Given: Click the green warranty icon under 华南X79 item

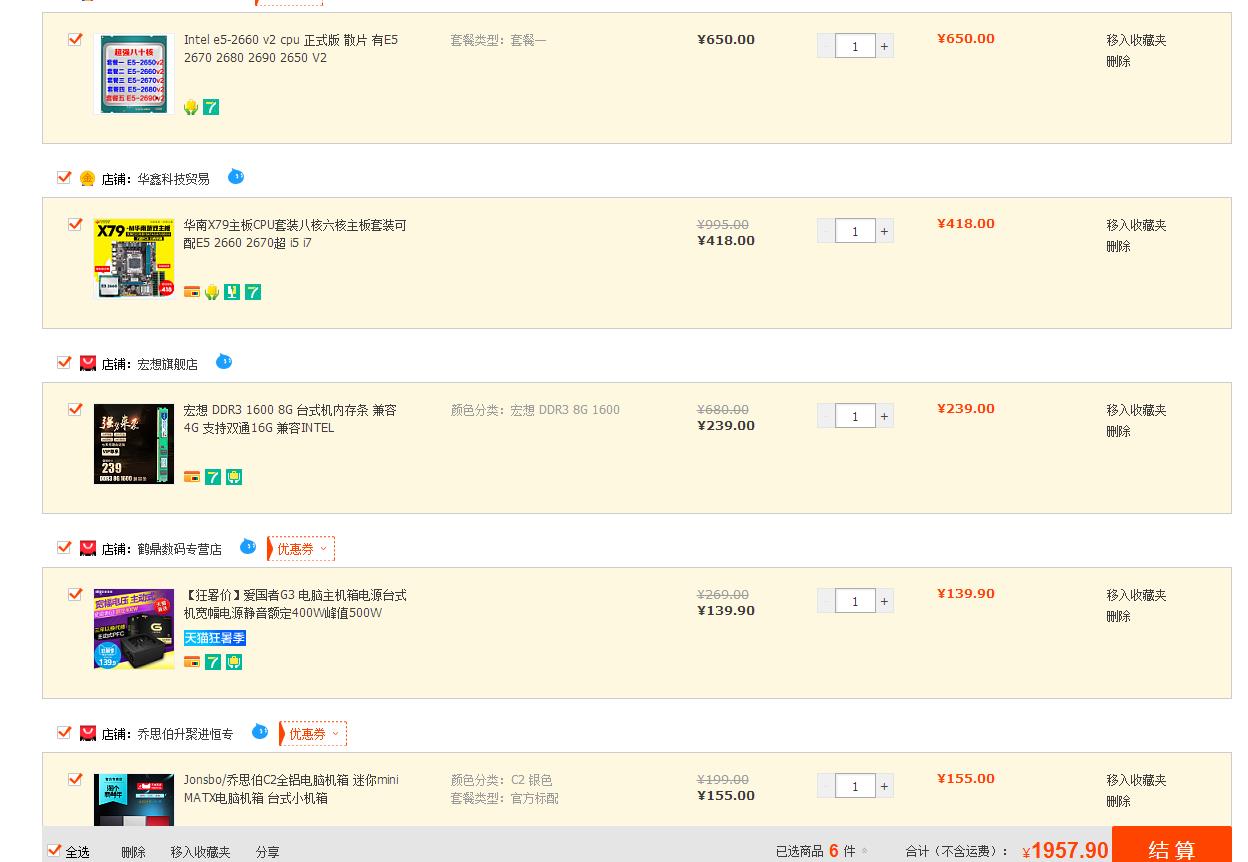Looking at the screenshot, I should coord(232,292).
